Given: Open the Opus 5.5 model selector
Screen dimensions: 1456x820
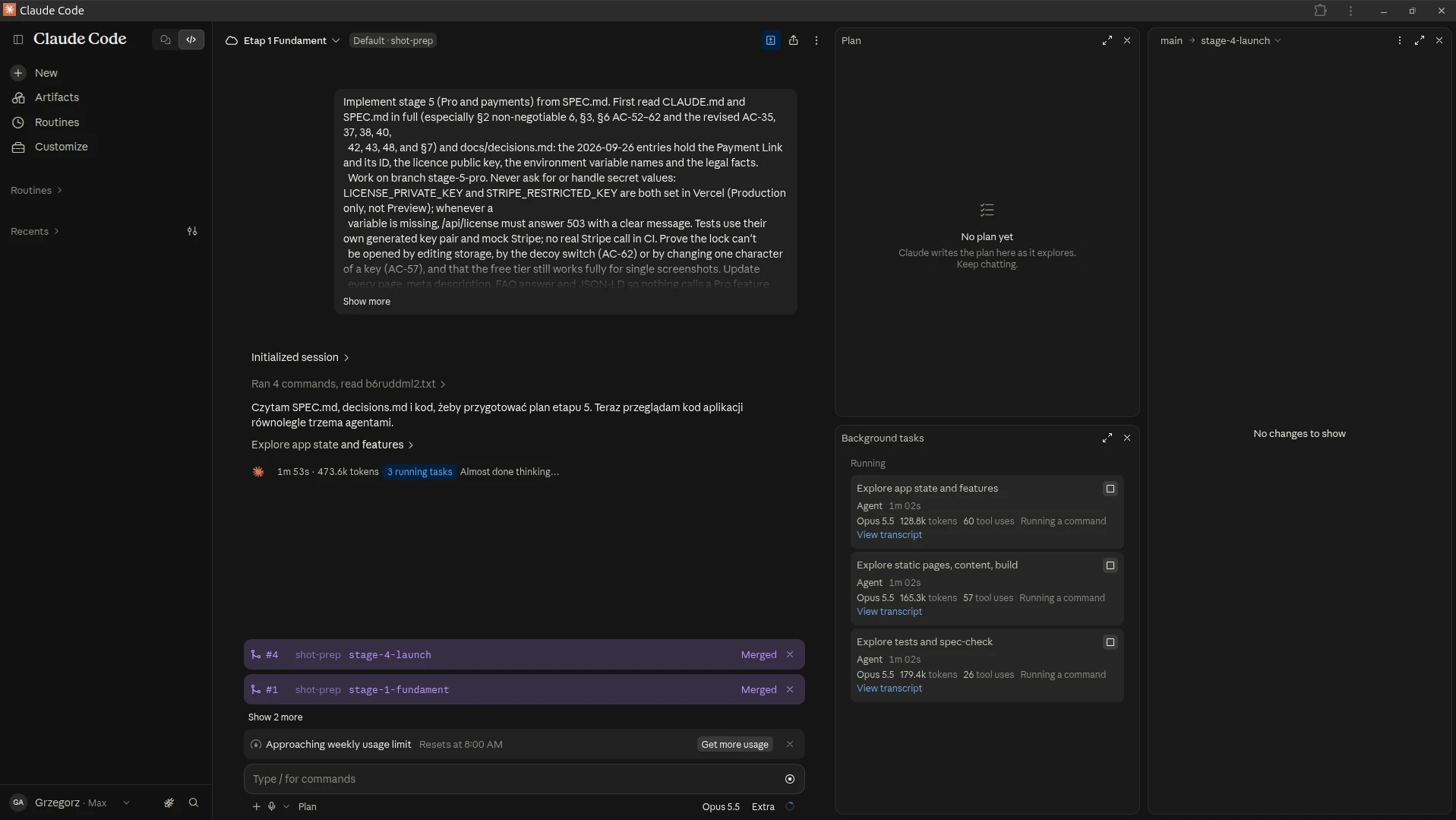Looking at the screenshot, I should click(721, 807).
